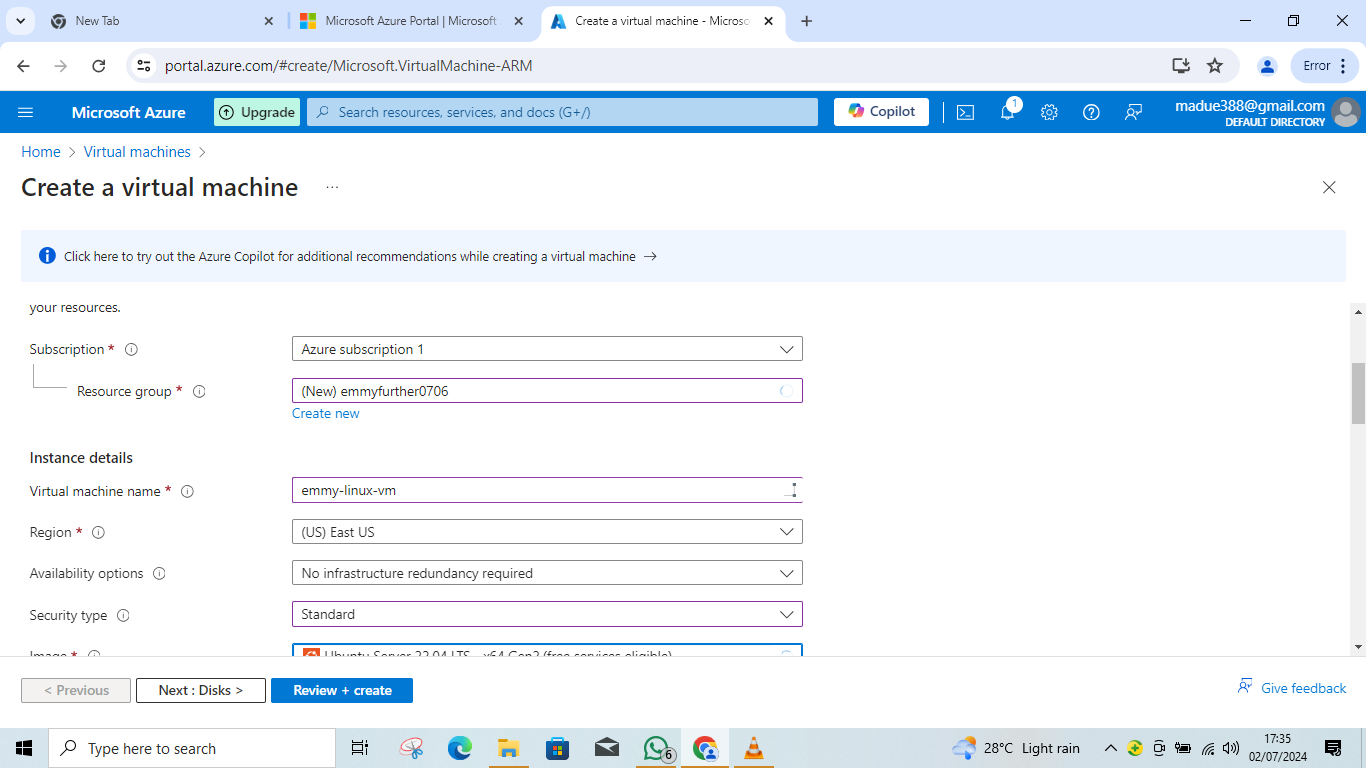Open the tab search dropdown arrow
This screenshot has width=1366, height=768.
(x=20, y=21)
